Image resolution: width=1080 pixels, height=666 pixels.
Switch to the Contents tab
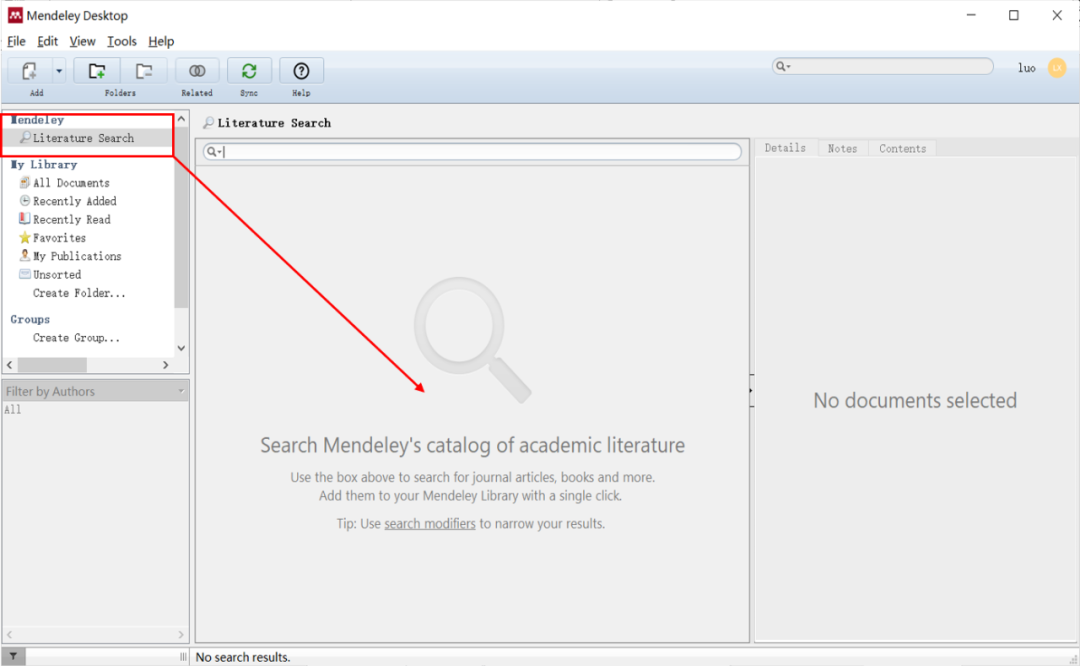coord(902,149)
